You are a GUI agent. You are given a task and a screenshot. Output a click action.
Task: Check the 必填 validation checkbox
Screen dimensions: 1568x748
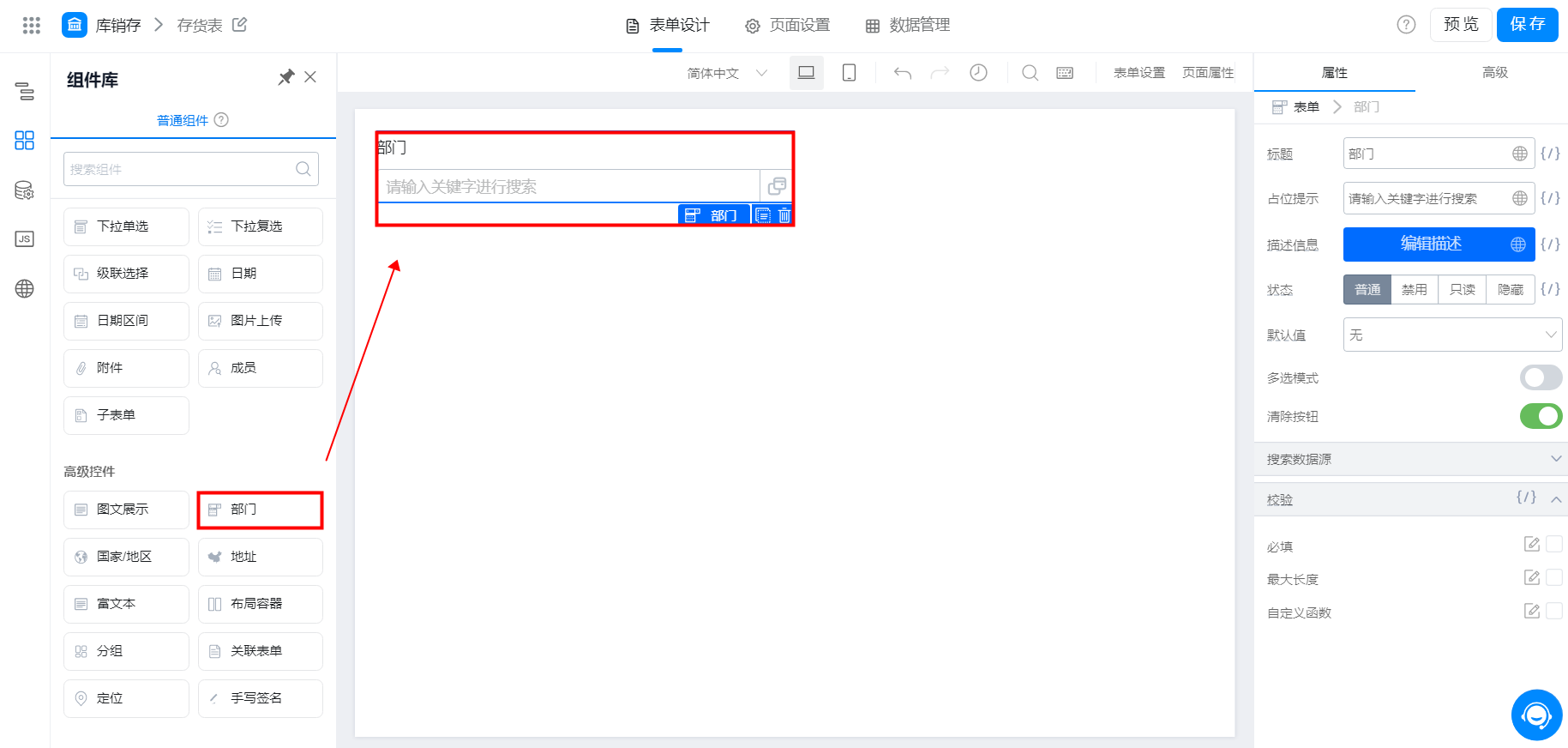pos(1554,544)
